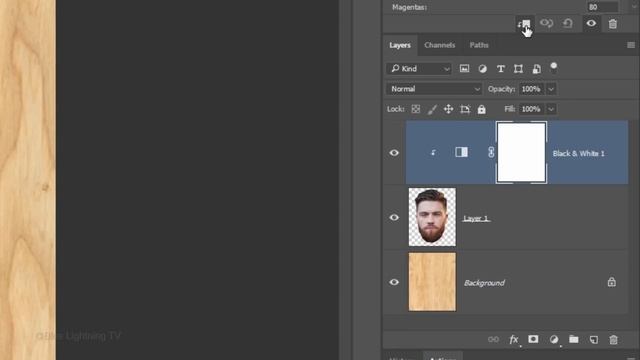Lock image pixels with brush icon
Image resolution: width=640 pixels, height=360 pixels.
(x=432, y=109)
